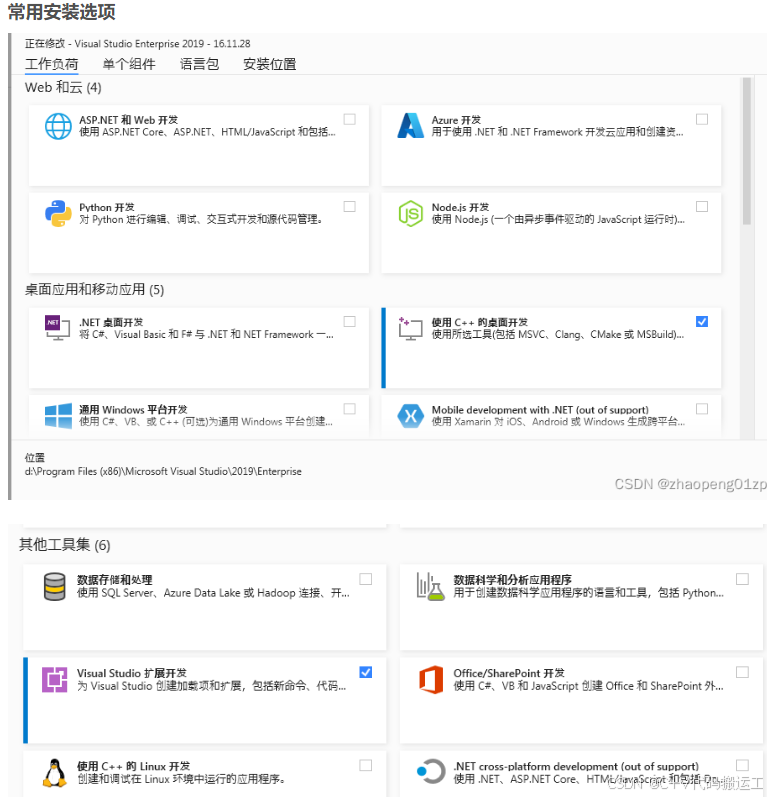767x797 pixels.
Task: Select the Azure 开发 card title
Action: [456, 120]
